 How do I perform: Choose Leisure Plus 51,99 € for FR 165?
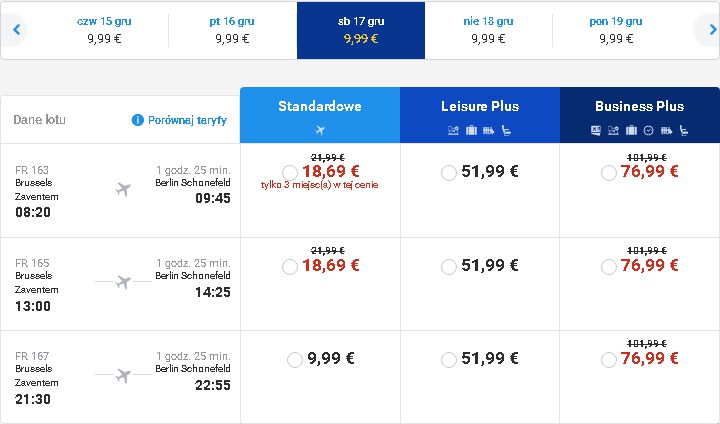point(449,266)
